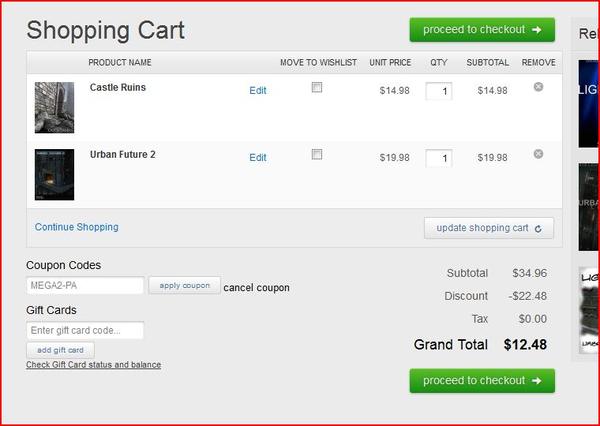
Task: Tick the wishlist checkbox for Urban Future 2
Action: (x=317, y=155)
